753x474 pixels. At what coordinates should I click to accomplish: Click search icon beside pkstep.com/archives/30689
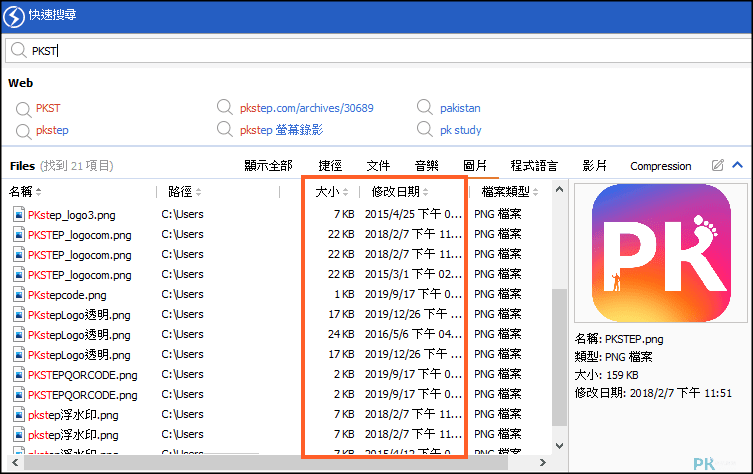pos(224,107)
